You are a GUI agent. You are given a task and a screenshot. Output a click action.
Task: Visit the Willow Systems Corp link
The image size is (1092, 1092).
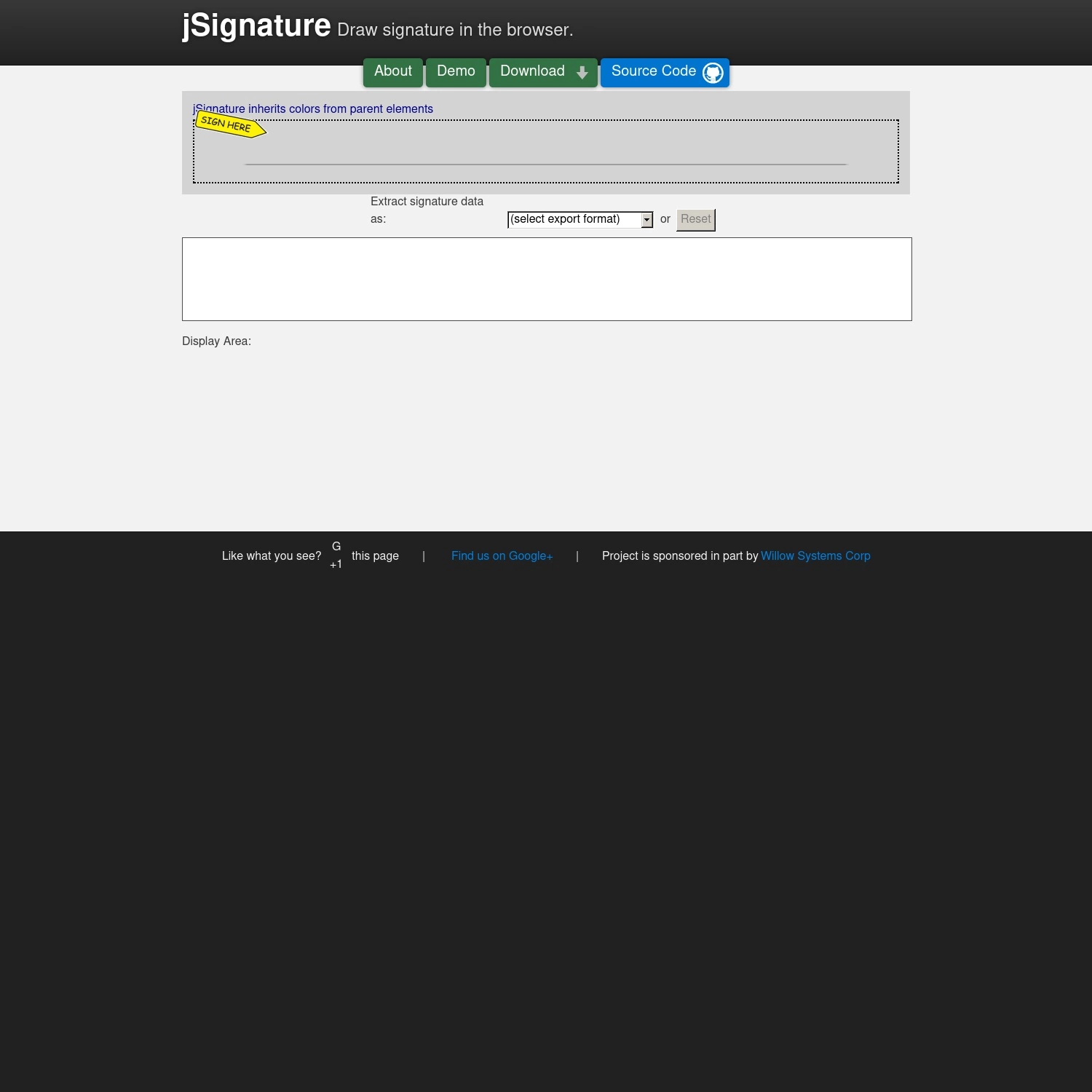pos(815,556)
